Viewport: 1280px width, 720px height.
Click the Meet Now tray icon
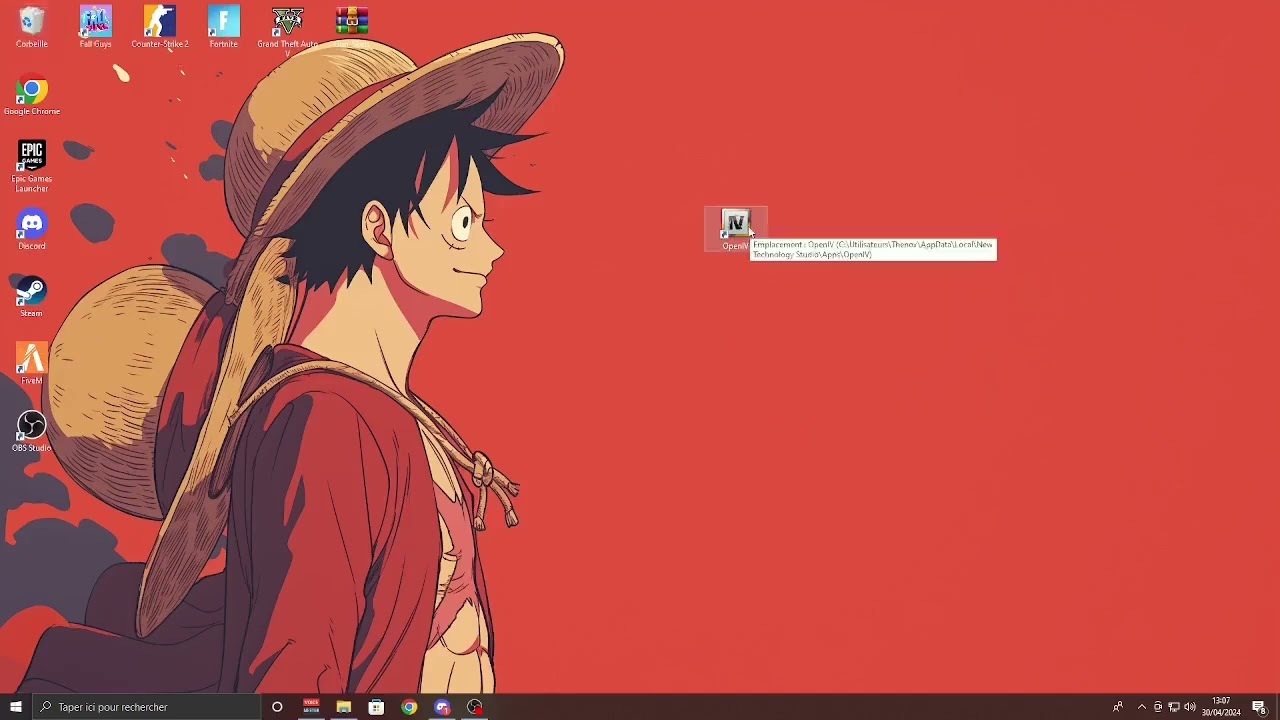(1158, 707)
